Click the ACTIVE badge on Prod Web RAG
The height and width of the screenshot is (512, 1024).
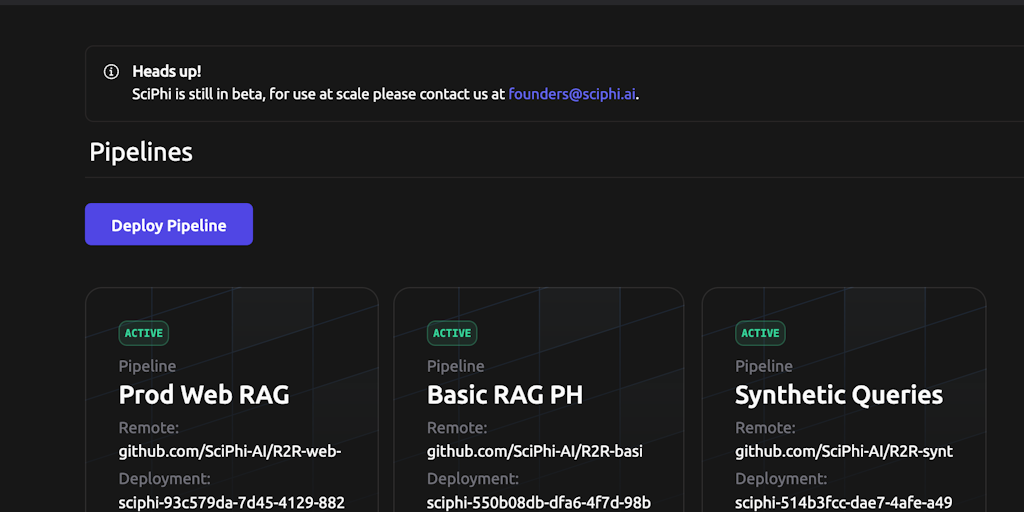coord(144,333)
